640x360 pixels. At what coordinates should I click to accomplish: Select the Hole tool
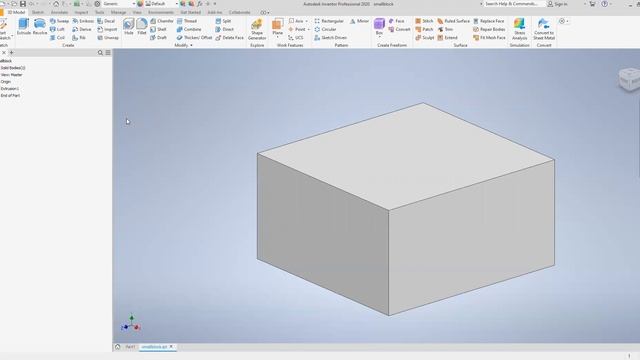coord(129,27)
